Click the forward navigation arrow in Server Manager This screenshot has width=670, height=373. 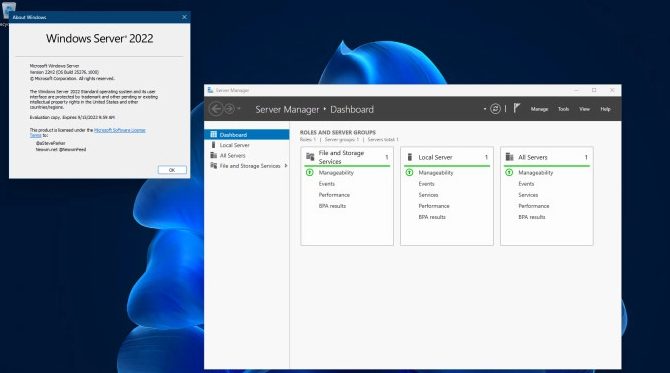coord(229,109)
